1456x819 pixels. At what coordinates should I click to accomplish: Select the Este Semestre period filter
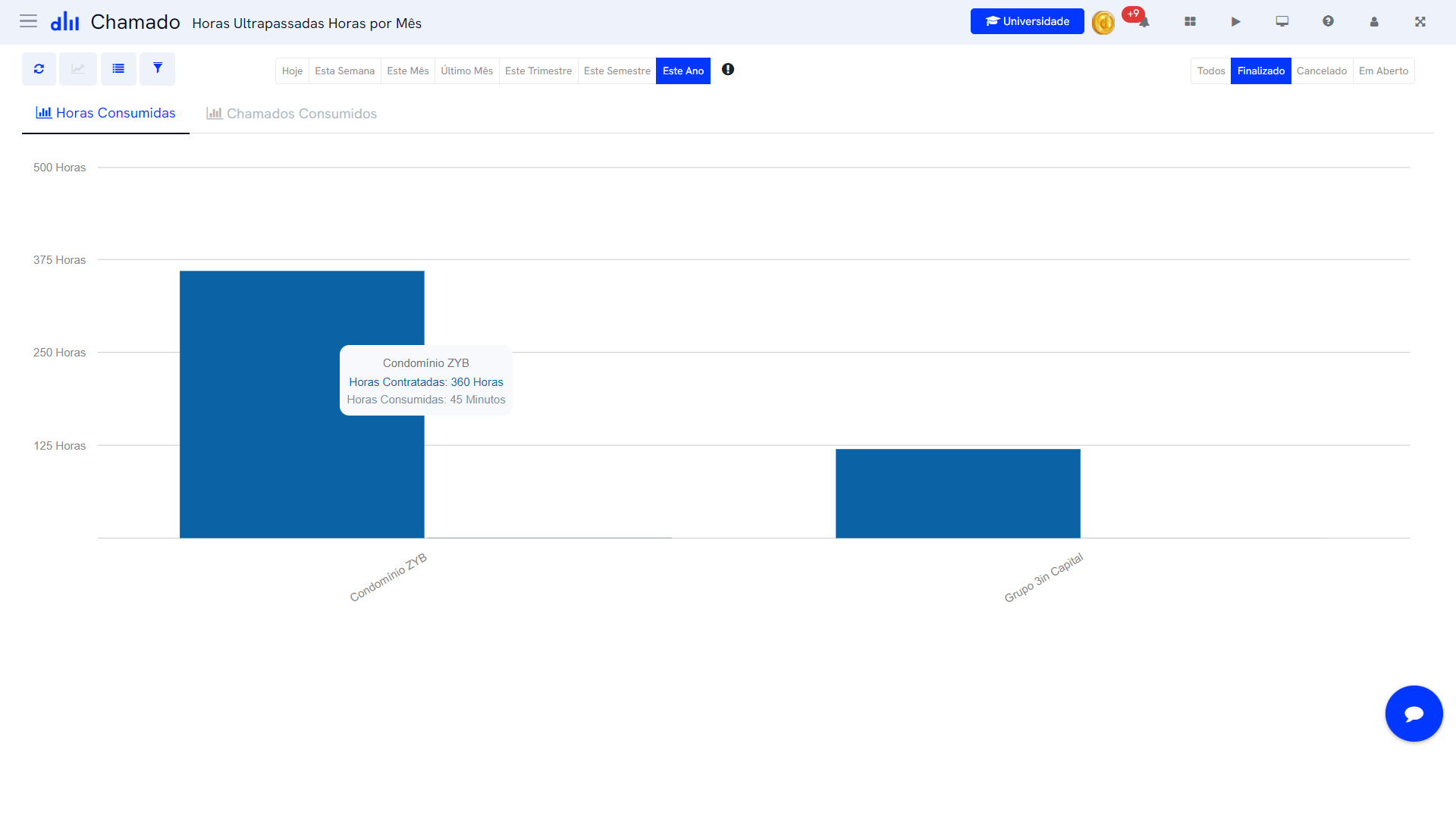click(617, 71)
